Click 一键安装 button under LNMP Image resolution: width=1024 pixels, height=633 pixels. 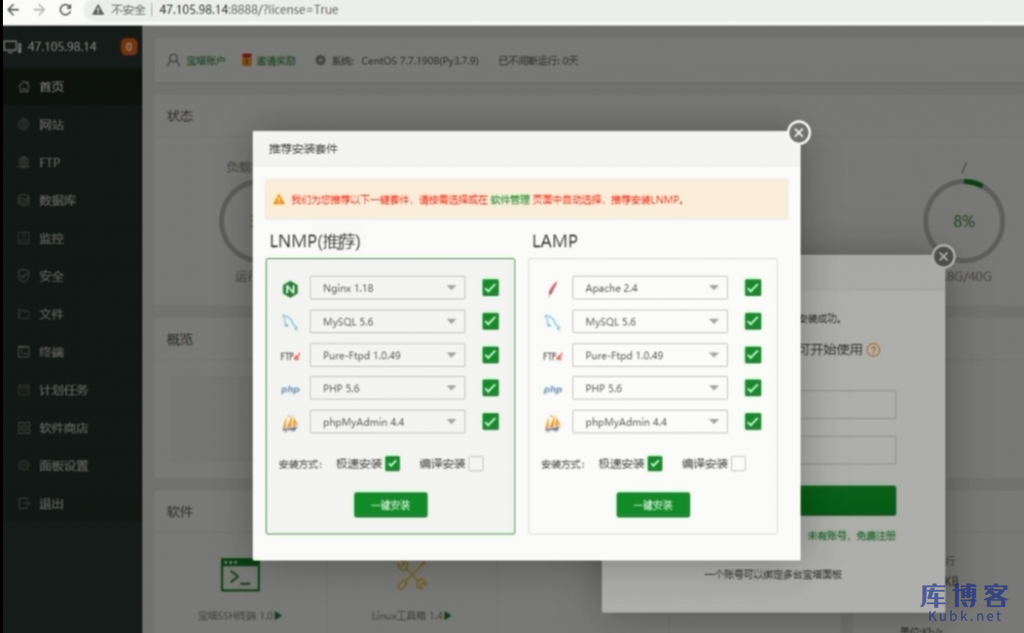click(x=391, y=504)
